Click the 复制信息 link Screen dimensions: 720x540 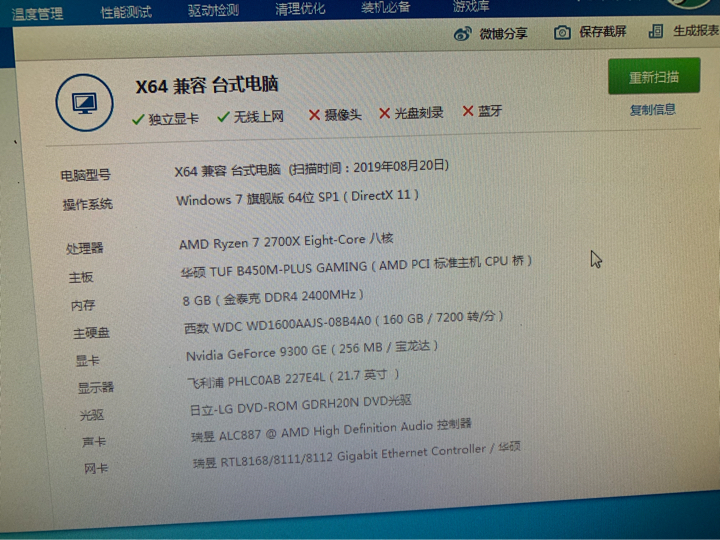(x=652, y=110)
